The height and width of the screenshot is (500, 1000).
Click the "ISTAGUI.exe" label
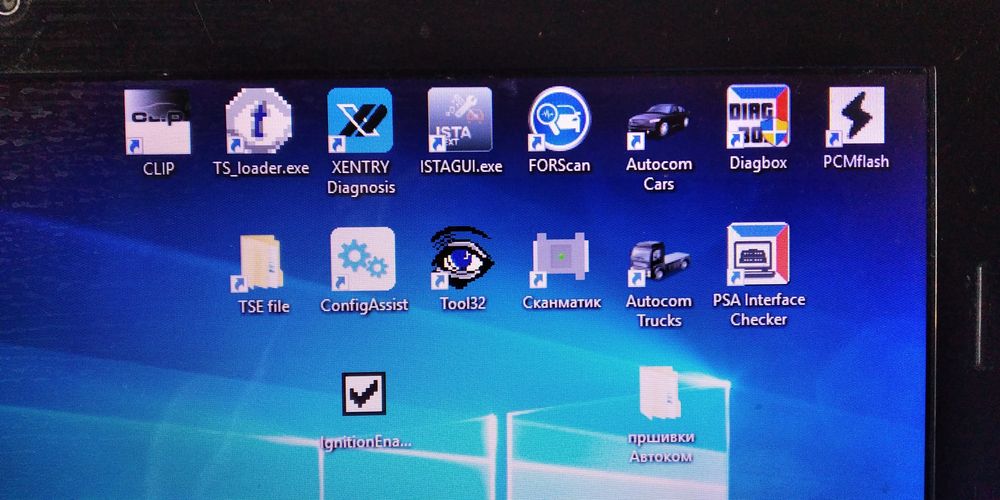click(x=461, y=167)
